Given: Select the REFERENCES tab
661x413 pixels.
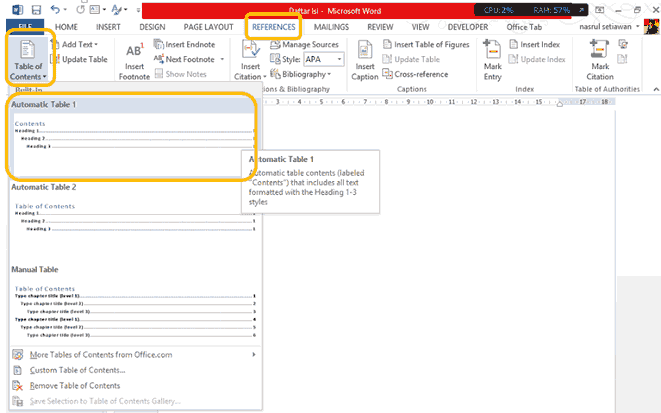Looking at the screenshot, I should click(x=274, y=27).
